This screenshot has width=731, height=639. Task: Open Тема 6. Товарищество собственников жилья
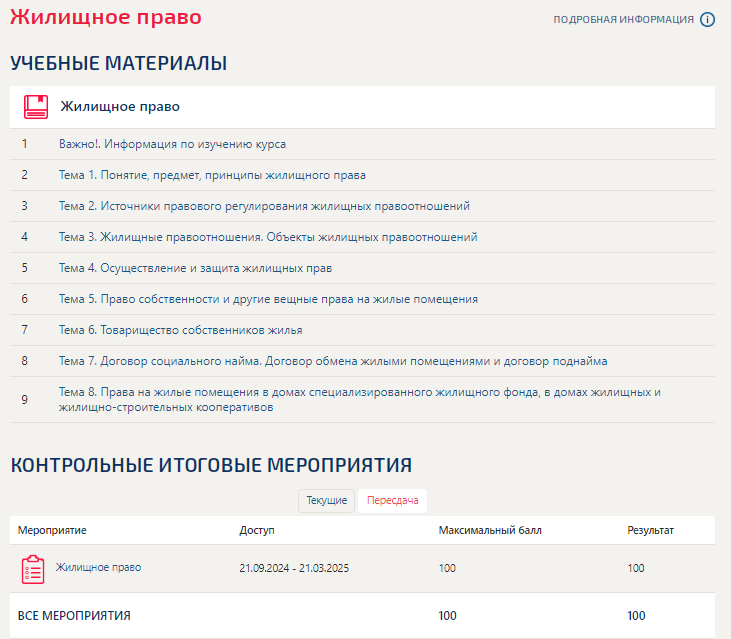click(x=180, y=330)
